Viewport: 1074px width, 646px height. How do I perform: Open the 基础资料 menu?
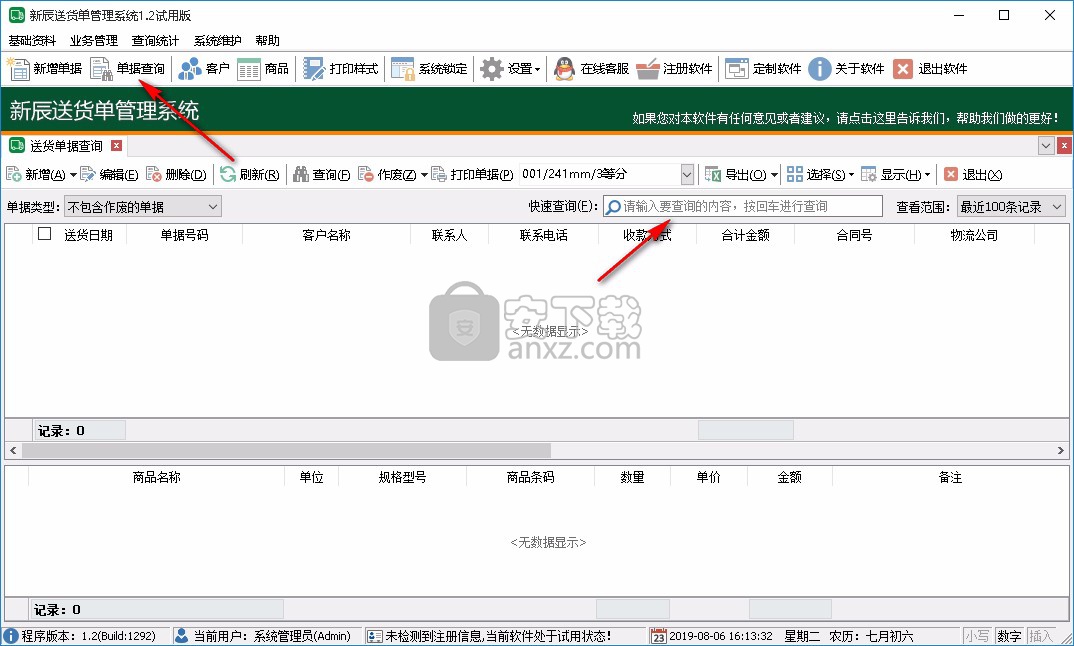(x=32, y=40)
